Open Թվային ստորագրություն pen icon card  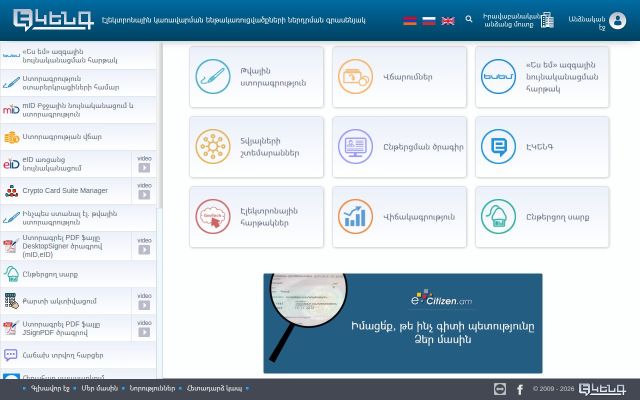256,77
